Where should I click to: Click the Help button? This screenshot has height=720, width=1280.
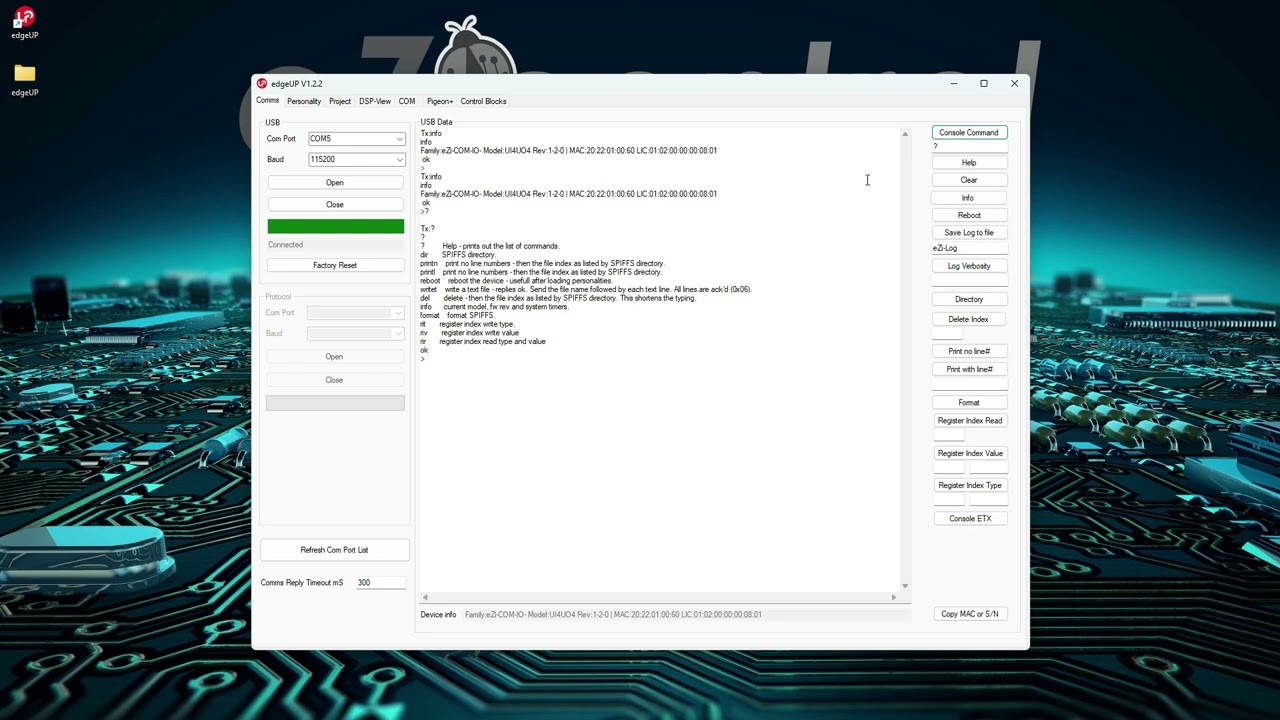969,162
